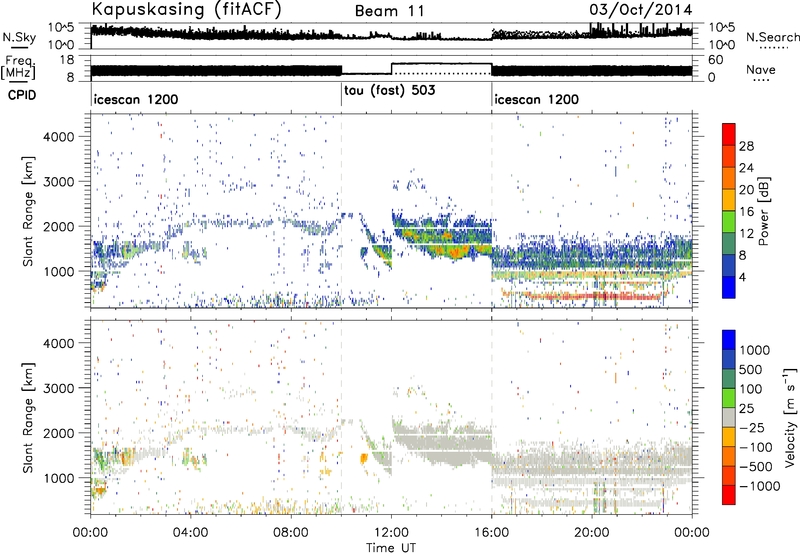Pick the light green segment of Power color bar

coord(729,222)
